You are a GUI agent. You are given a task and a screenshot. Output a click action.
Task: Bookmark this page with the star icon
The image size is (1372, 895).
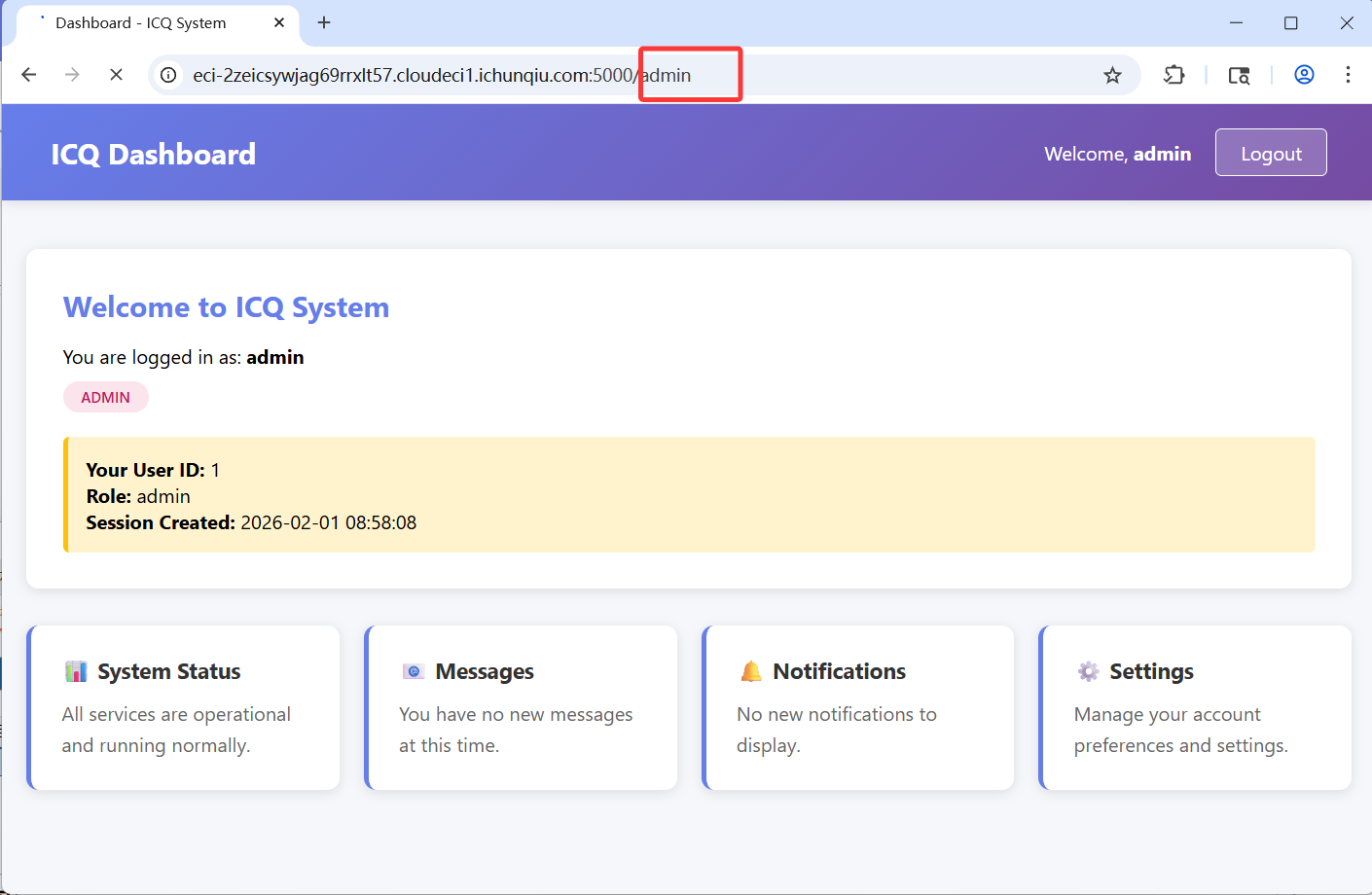[x=1112, y=75]
